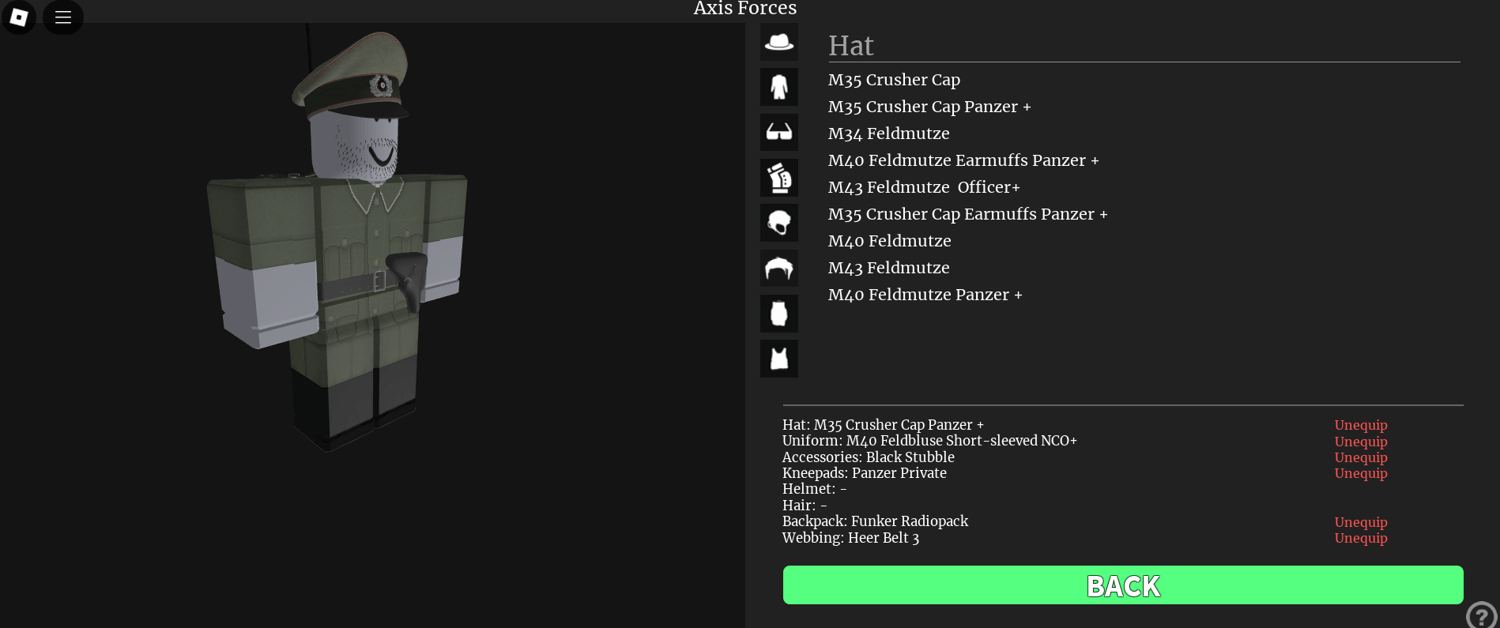Select M40 Feldmutze Panzer + option
Screen dimensions: 1500x628
(925, 295)
